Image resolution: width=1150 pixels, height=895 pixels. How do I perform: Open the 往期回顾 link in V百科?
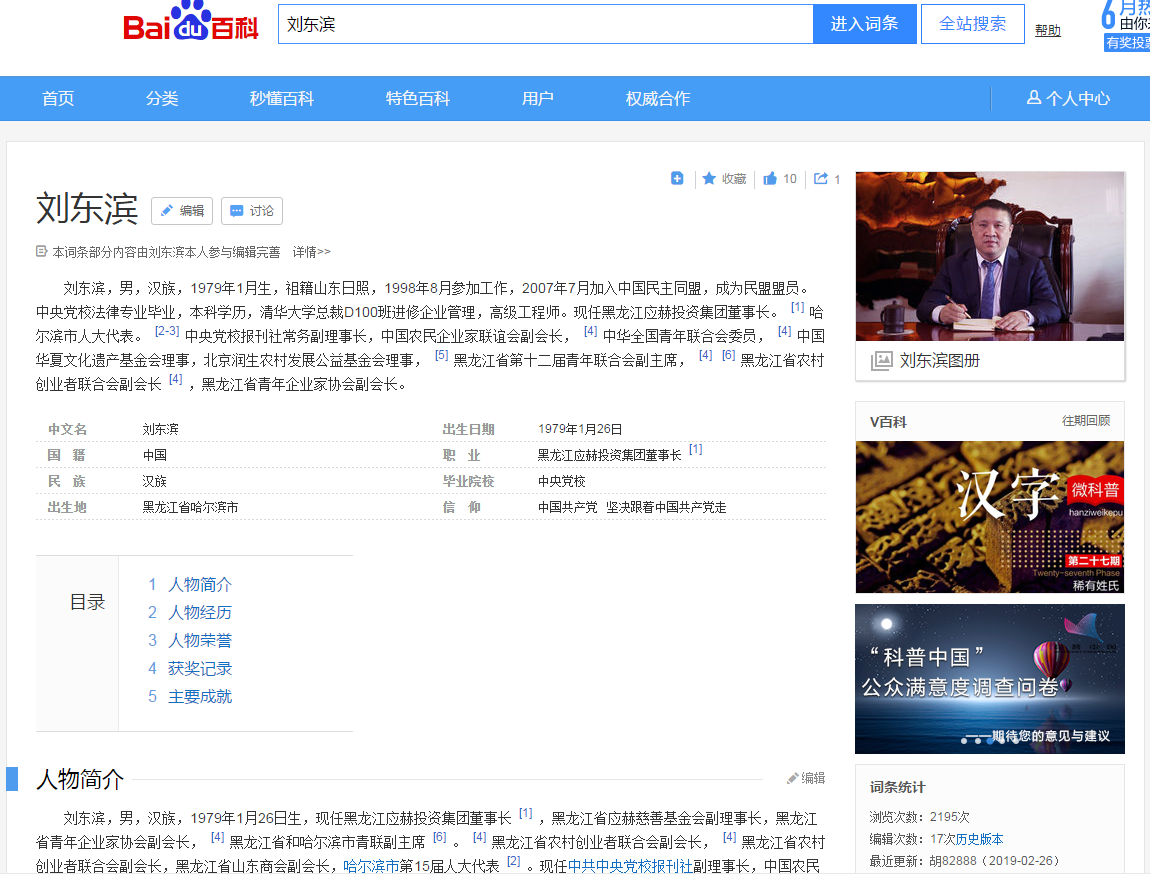coord(1086,420)
